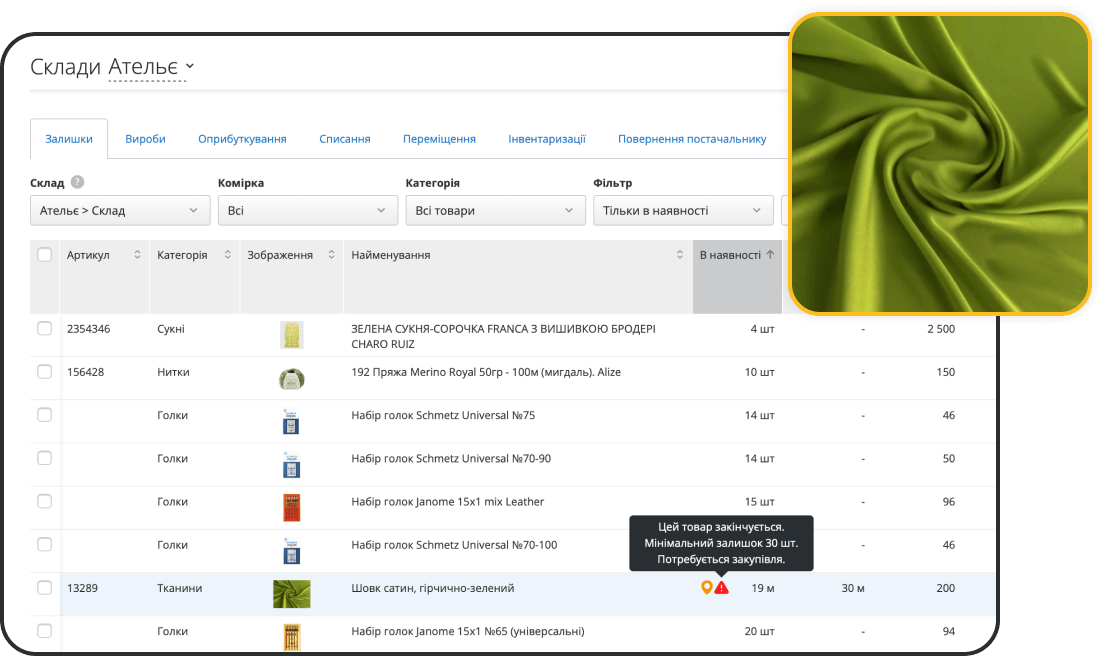Switch to the Оприбуткування tab
This screenshot has width=1104, height=656.
242,139
